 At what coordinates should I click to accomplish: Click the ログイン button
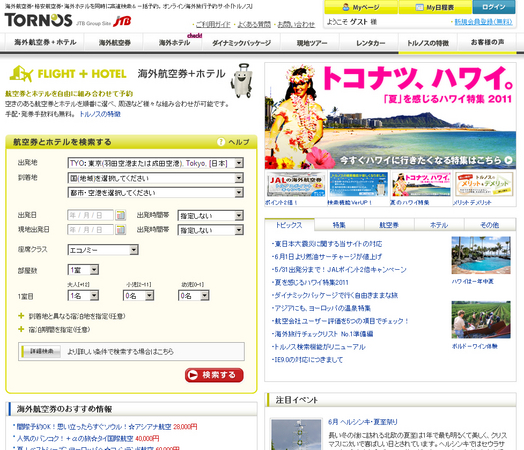494,7
